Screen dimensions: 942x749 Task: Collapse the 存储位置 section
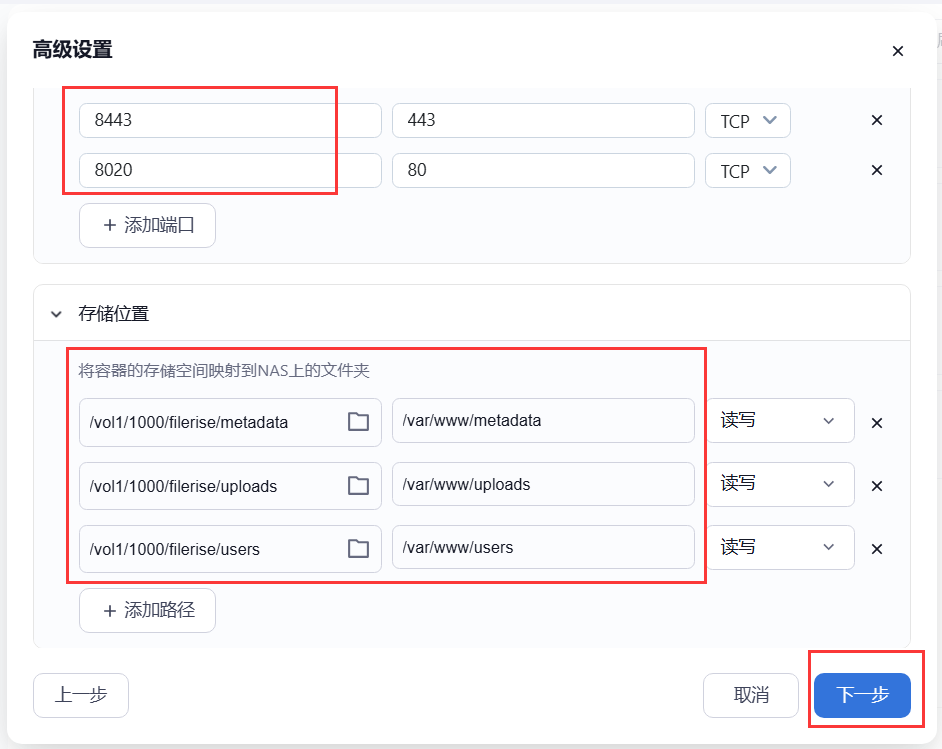pos(56,314)
